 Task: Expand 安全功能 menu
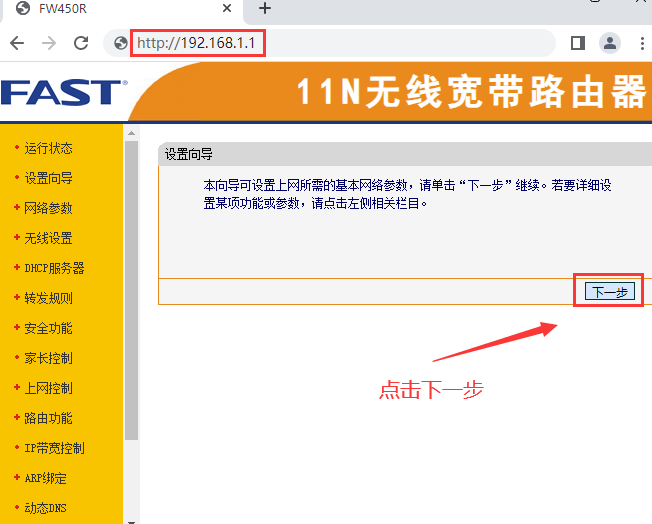coord(48,328)
